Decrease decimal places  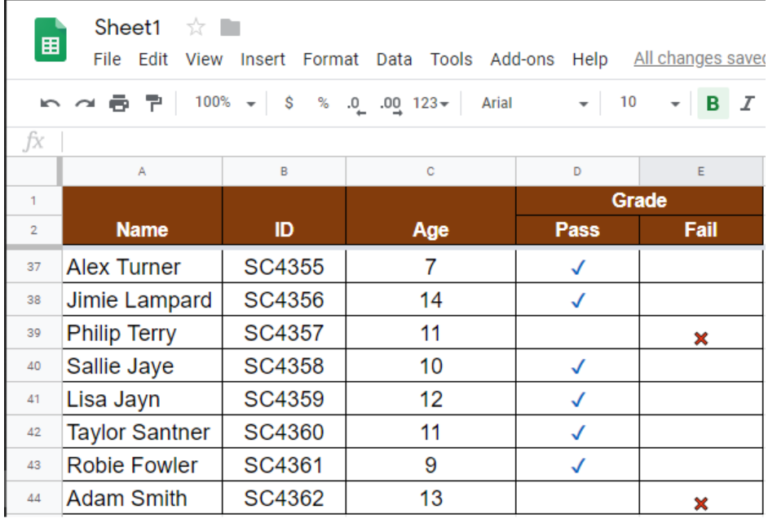coord(356,104)
